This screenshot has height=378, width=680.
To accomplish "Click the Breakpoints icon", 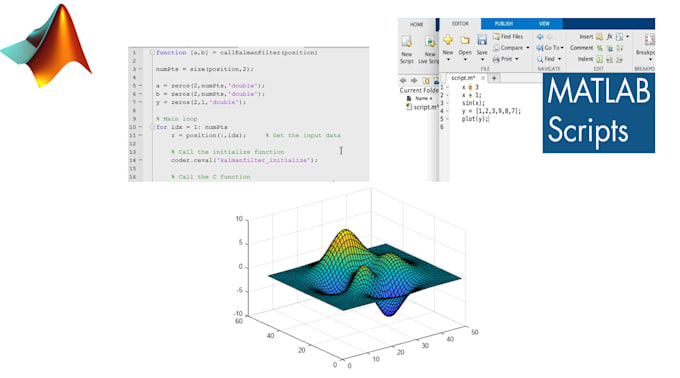I will tap(650, 39).
